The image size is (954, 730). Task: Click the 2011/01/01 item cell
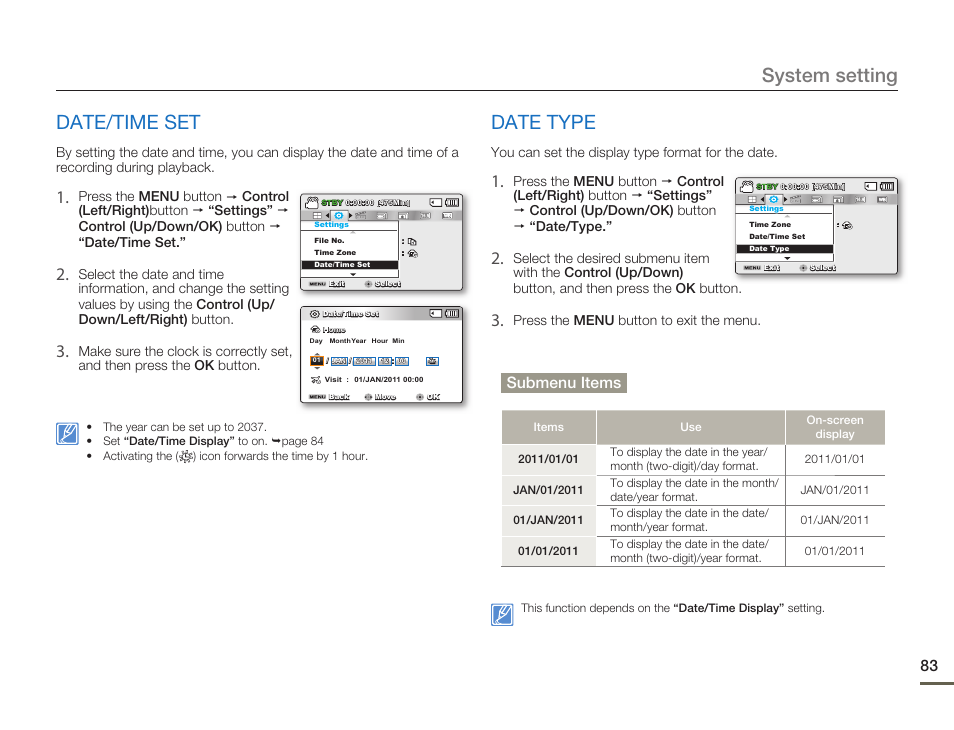coord(548,459)
